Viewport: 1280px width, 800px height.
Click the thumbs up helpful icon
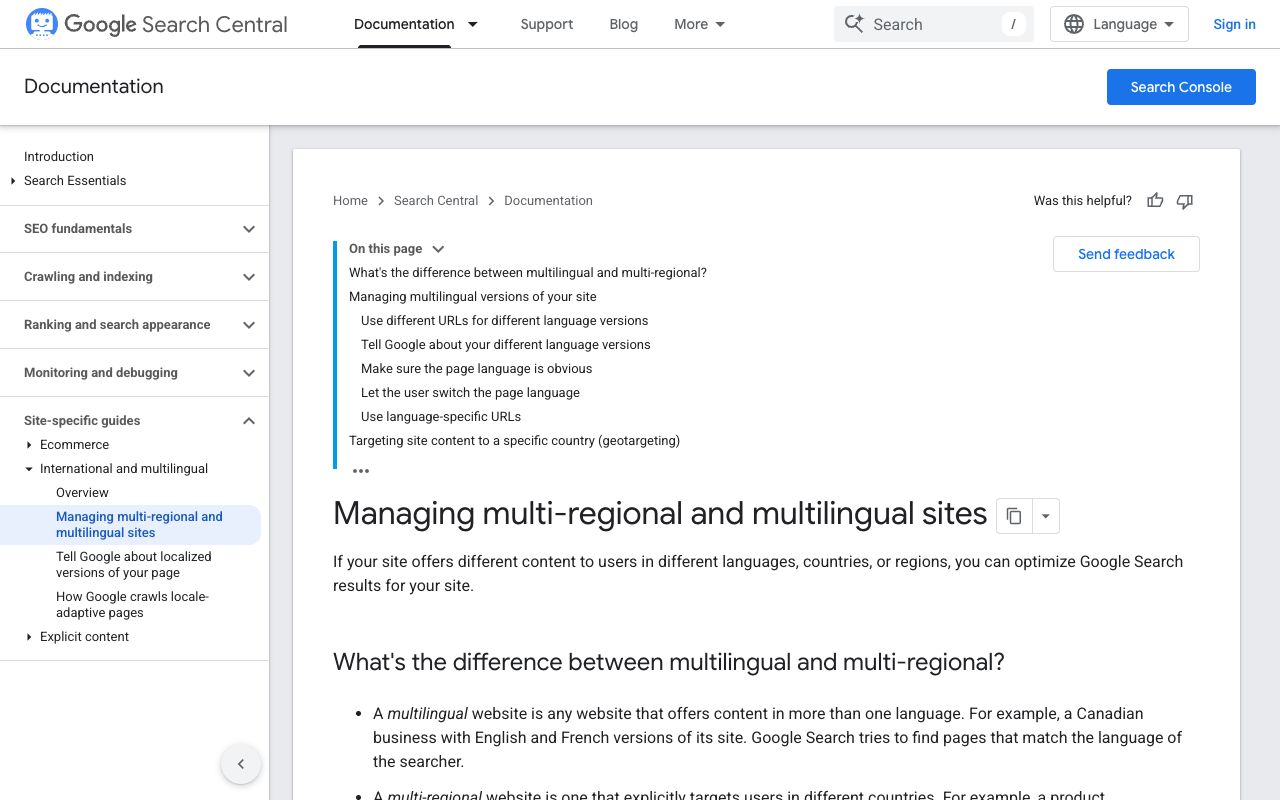pyautogui.click(x=1155, y=201)
